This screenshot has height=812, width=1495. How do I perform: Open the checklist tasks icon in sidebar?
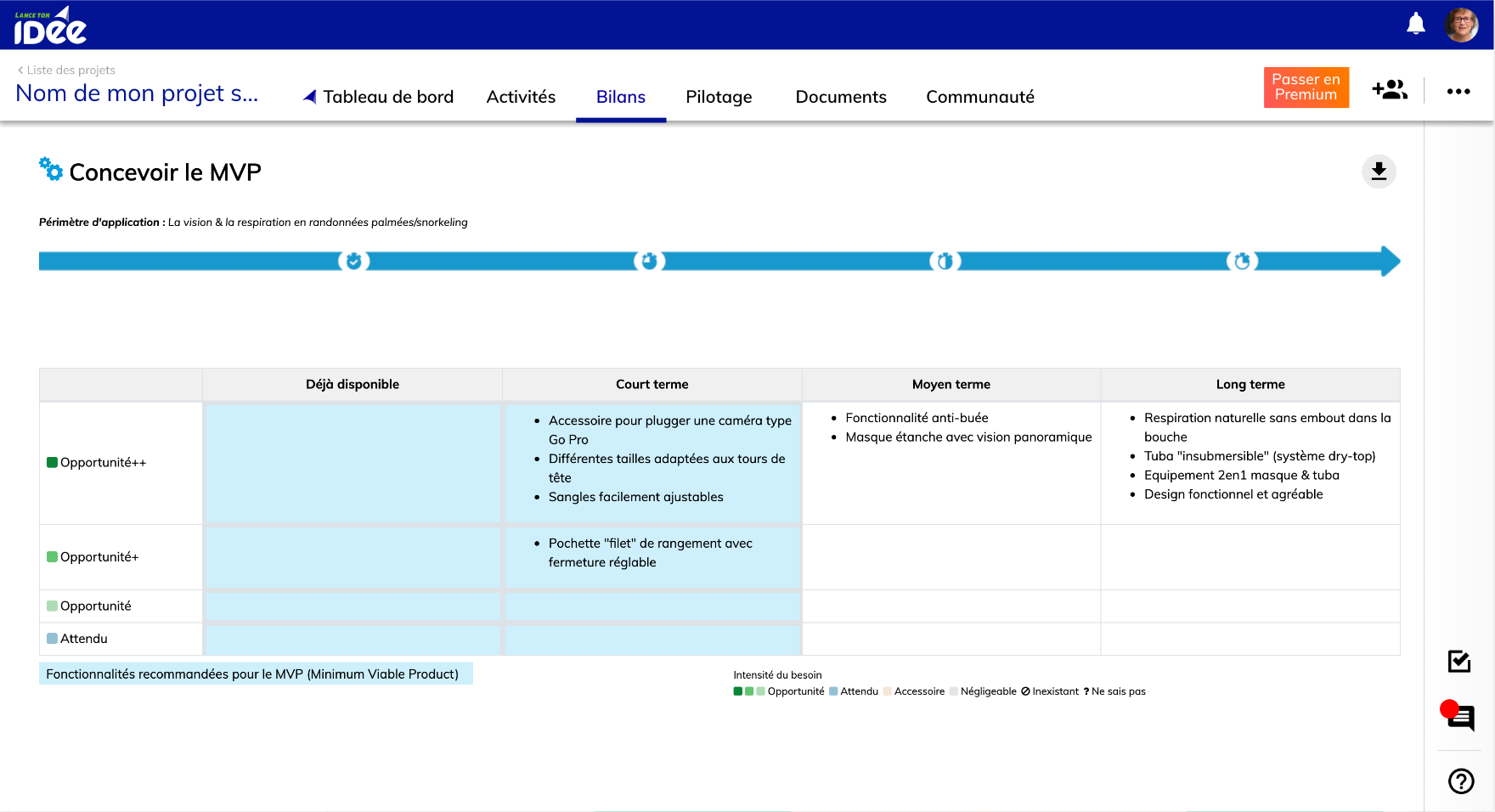[x=1459, y=661]
